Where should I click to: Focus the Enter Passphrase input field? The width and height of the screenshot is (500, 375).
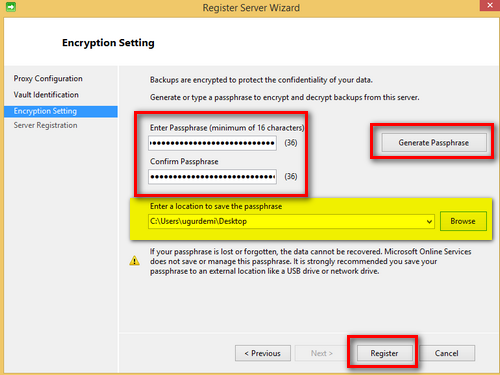point(212,143)
